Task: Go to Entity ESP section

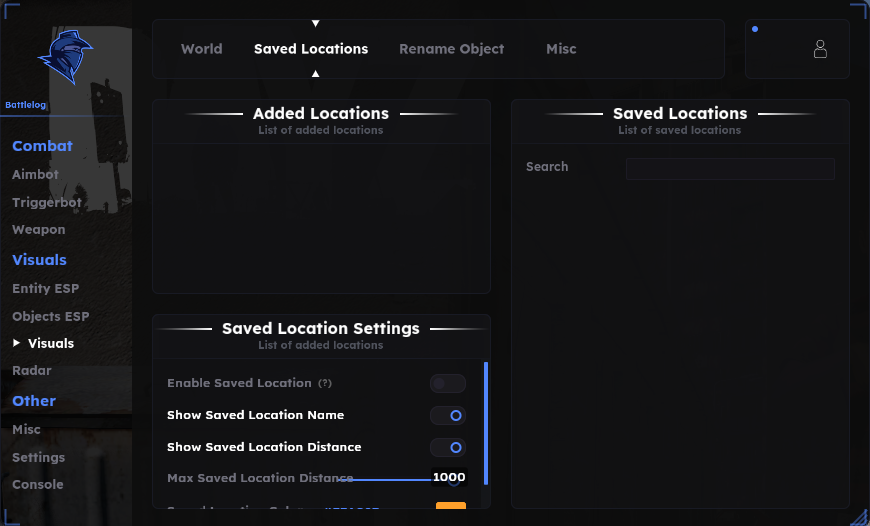Action: click(45, 289)
